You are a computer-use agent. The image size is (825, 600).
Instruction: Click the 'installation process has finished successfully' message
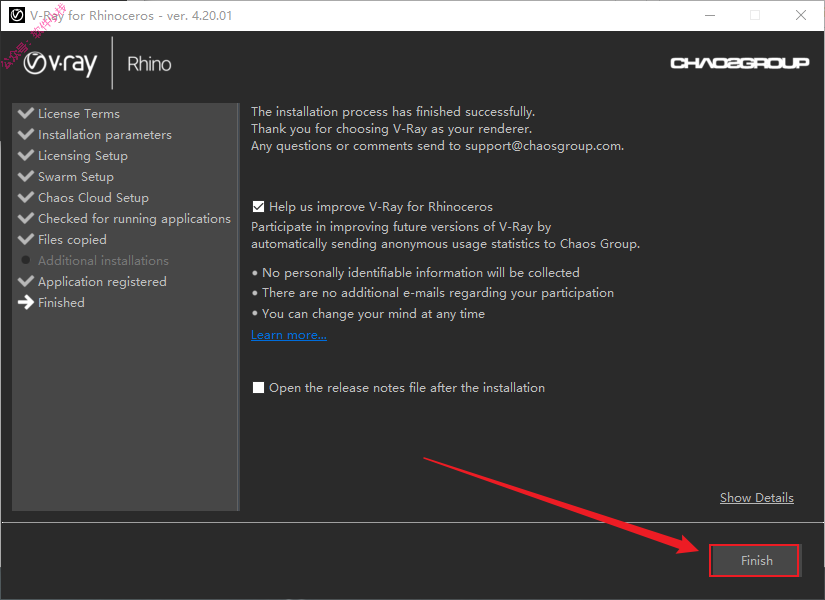tap(393, 112)
